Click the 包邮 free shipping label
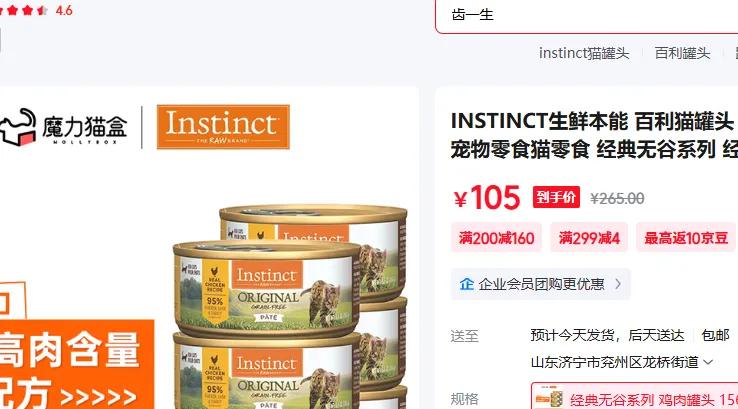Screen dimensions: 738x409 715,335
